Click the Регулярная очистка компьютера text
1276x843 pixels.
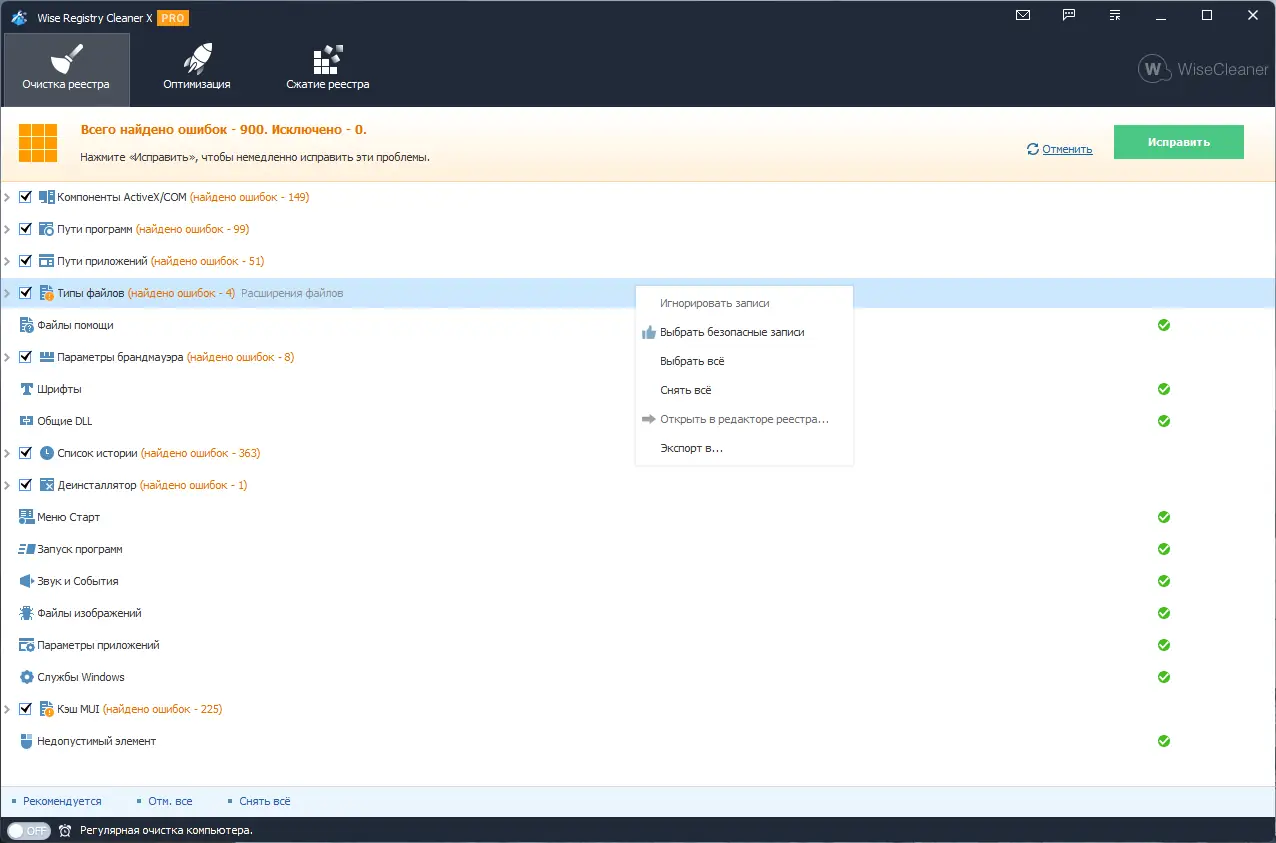(x=166, y=830)
